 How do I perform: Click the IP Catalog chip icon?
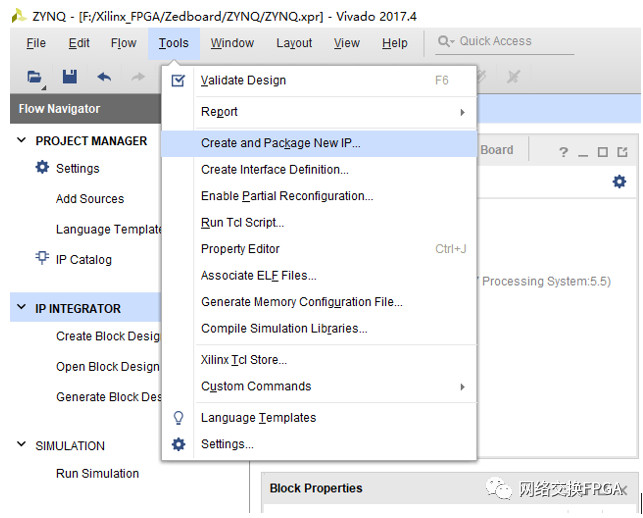[x=42, y=258]
